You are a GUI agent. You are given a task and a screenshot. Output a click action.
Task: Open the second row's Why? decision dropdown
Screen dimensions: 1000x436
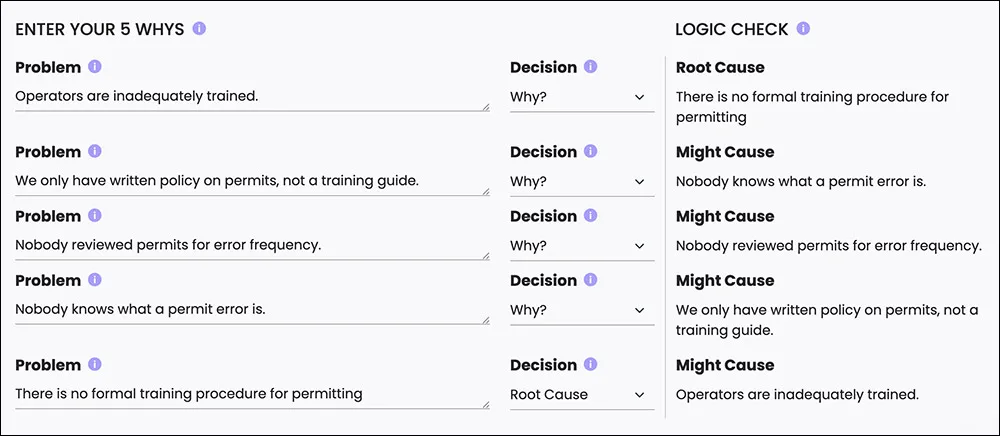(582, 182)
